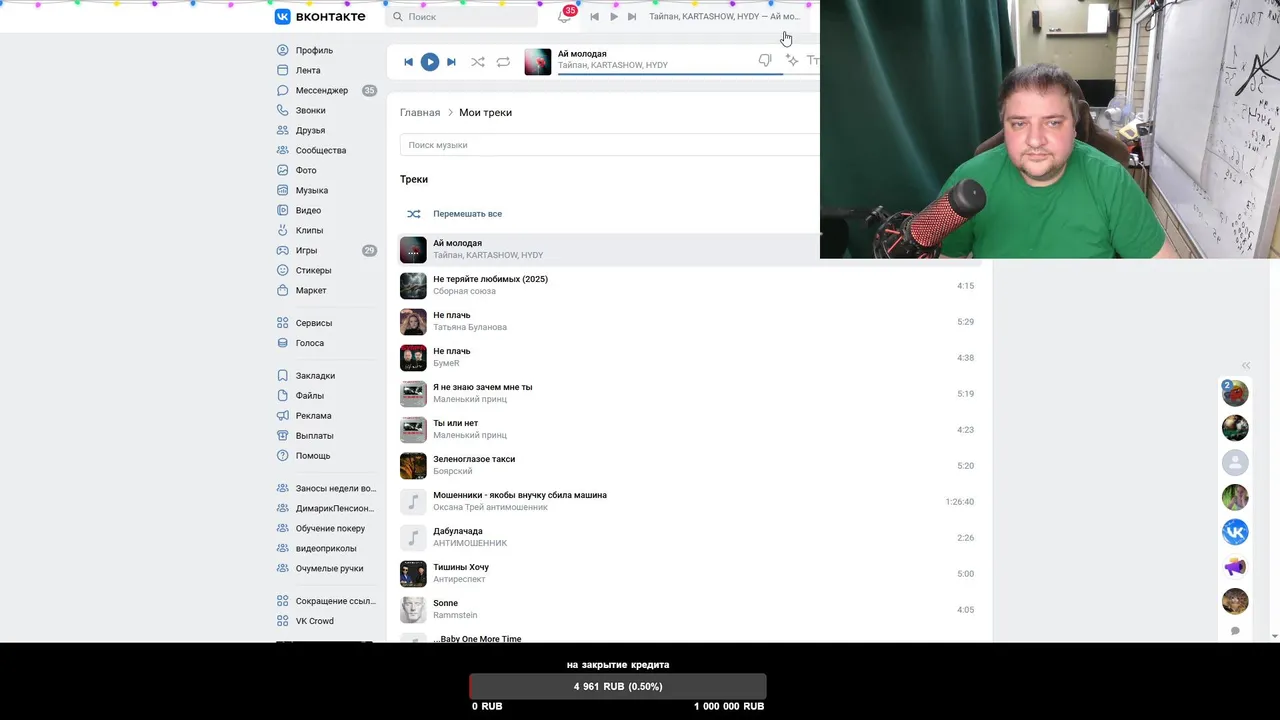The height and width of the screenshot is (720, 1280).
Task: Click the Главная breadcrumb link
Action: 420,112
